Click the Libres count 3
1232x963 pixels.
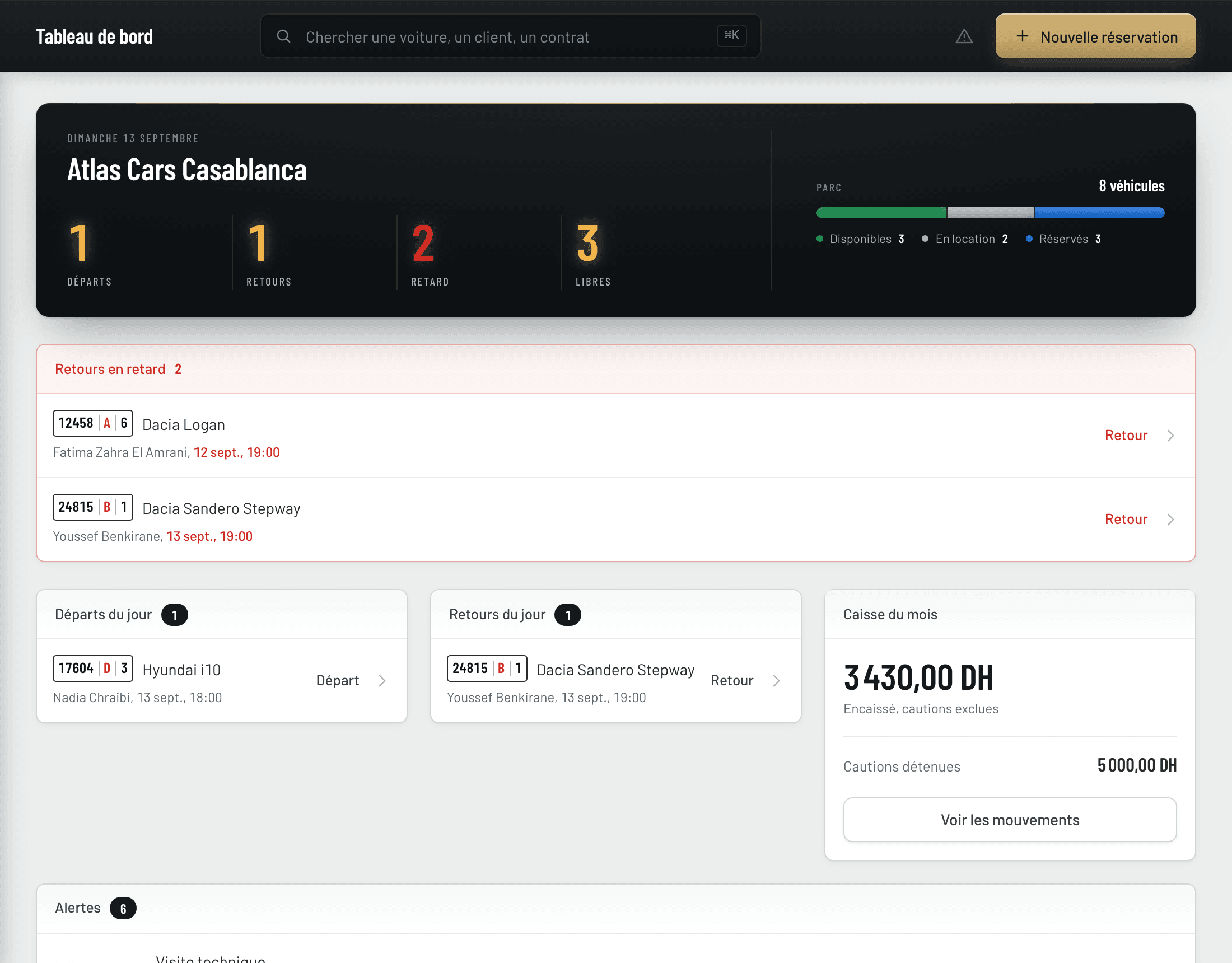[x=587, y=243]
